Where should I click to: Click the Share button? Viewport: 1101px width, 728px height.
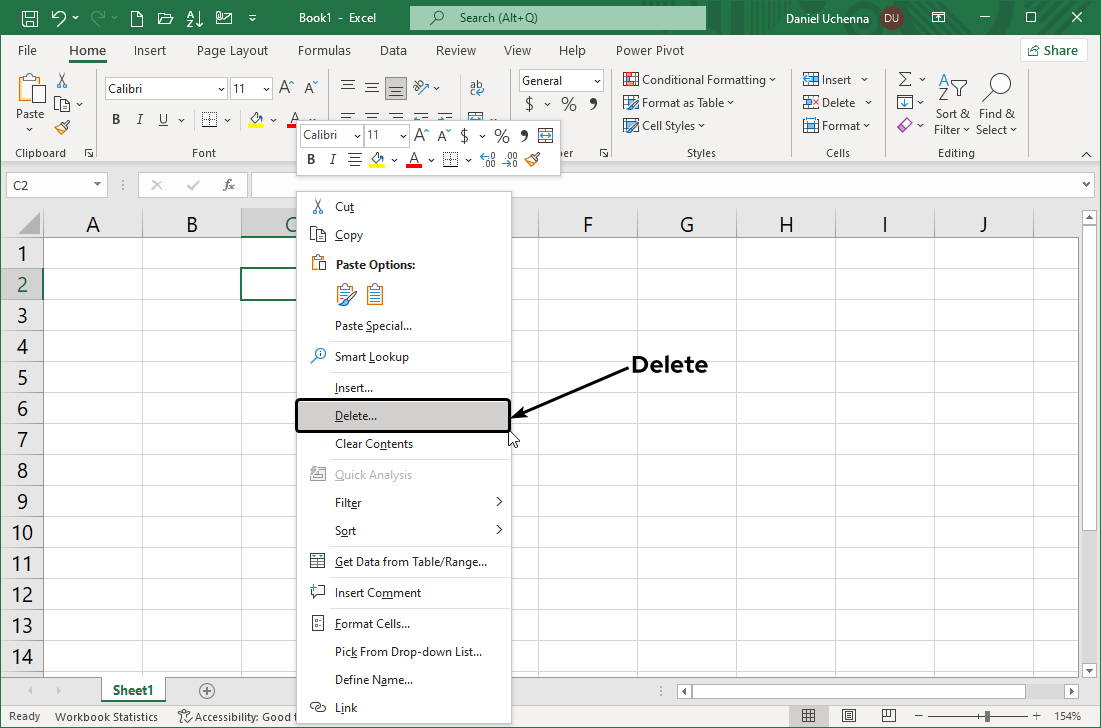(1053, 50)
